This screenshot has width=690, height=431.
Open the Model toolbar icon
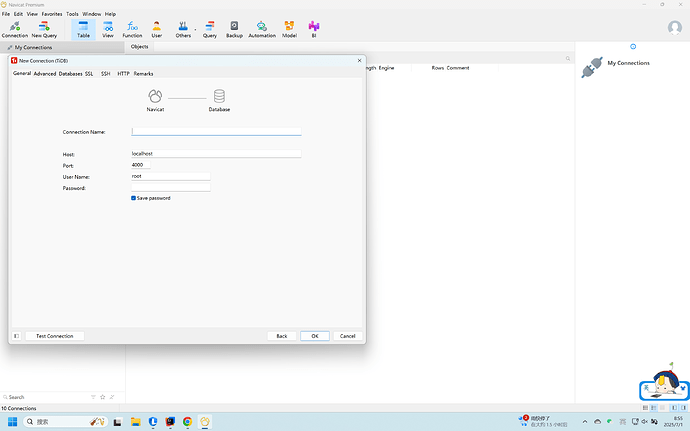289,29
